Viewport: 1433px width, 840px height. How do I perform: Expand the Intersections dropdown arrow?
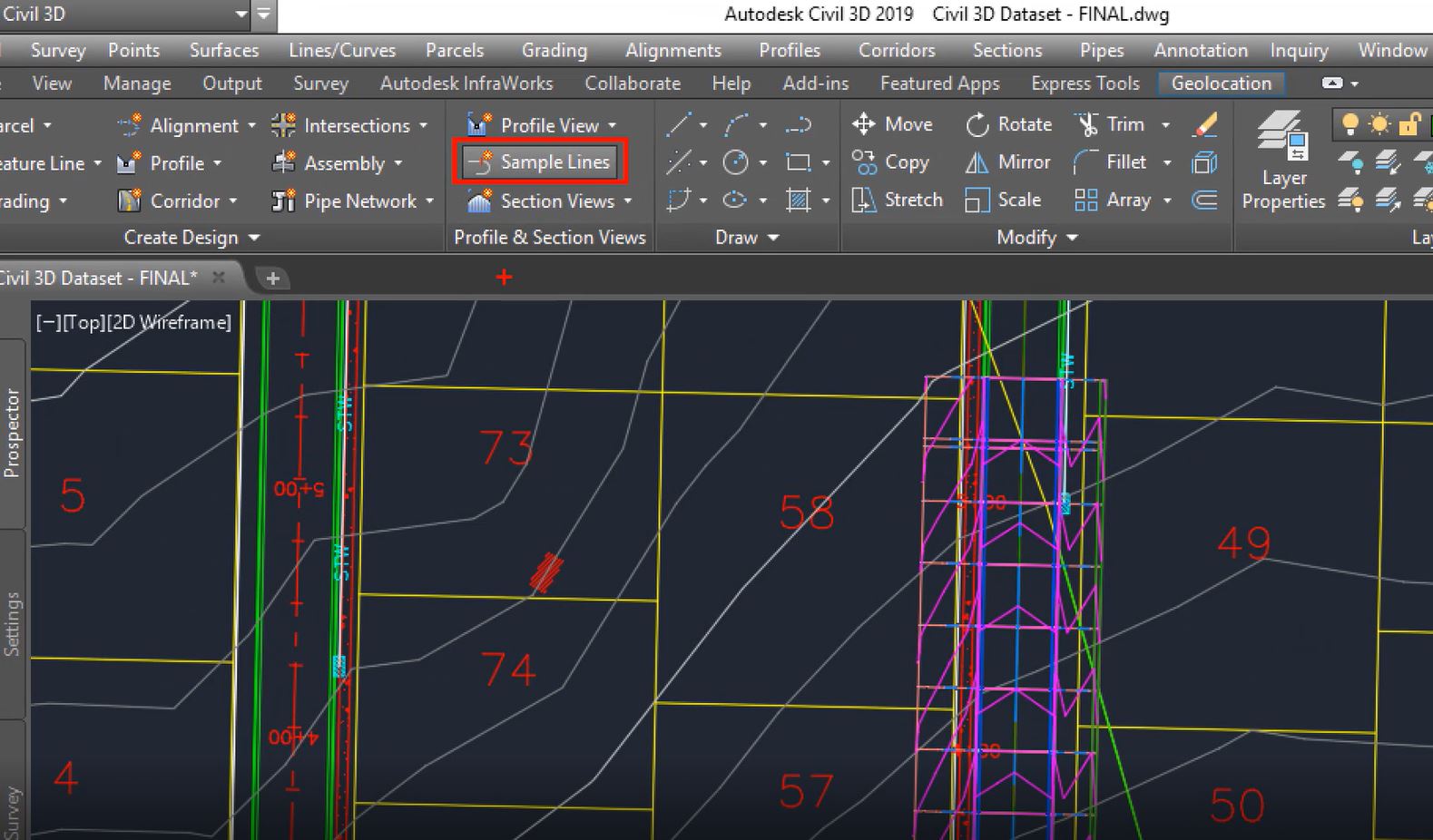[423, 126]
